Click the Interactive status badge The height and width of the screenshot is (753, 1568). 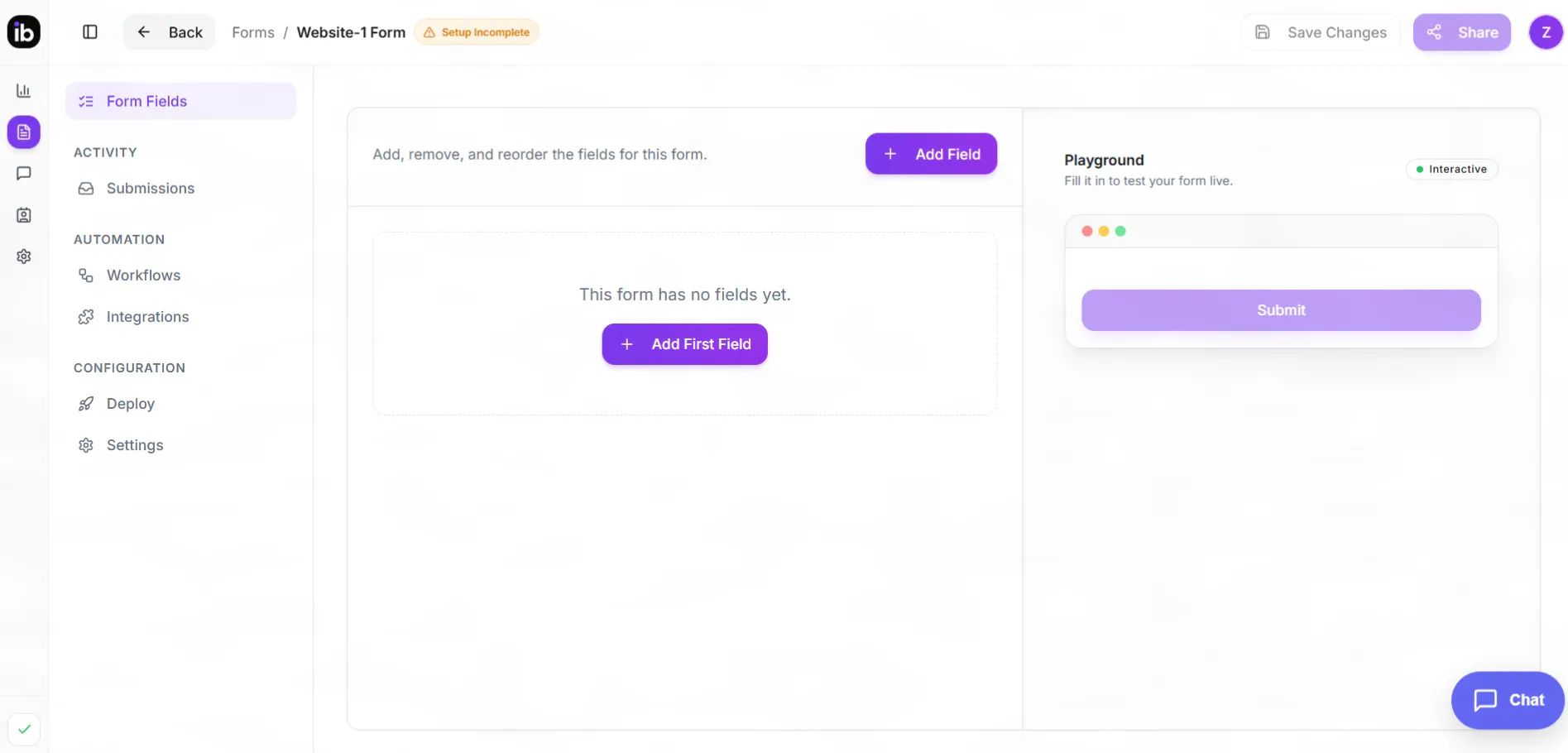(x=1452, y=169)
